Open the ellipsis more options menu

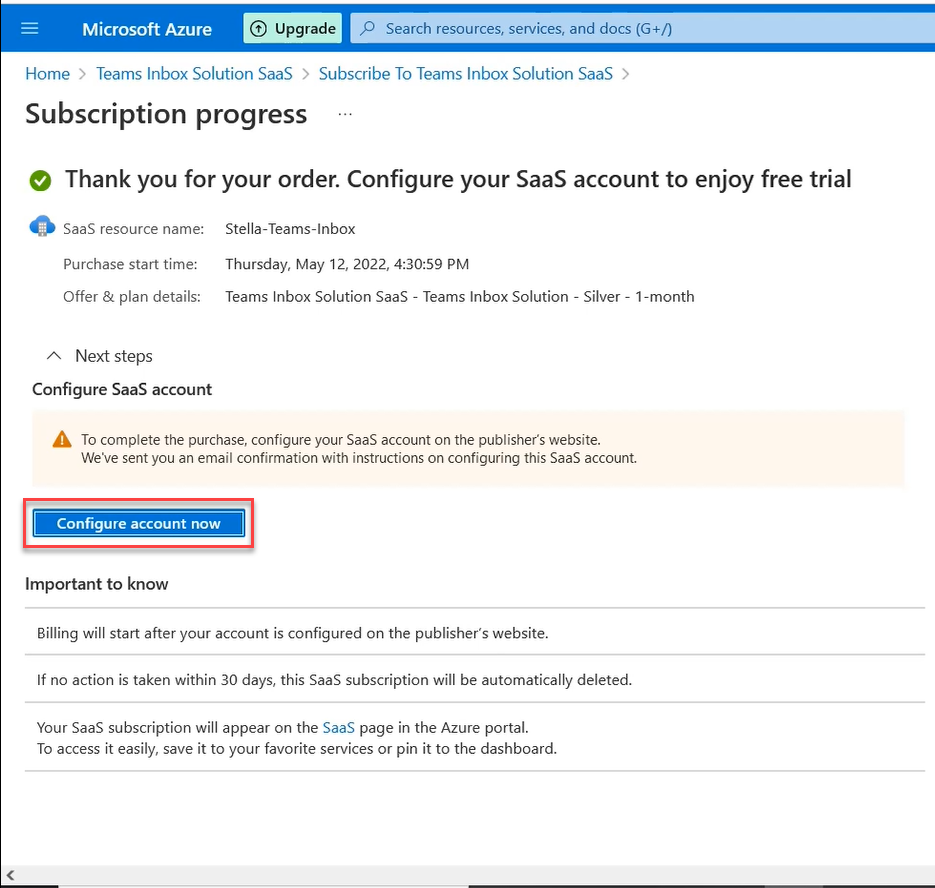tap(345, 113)
